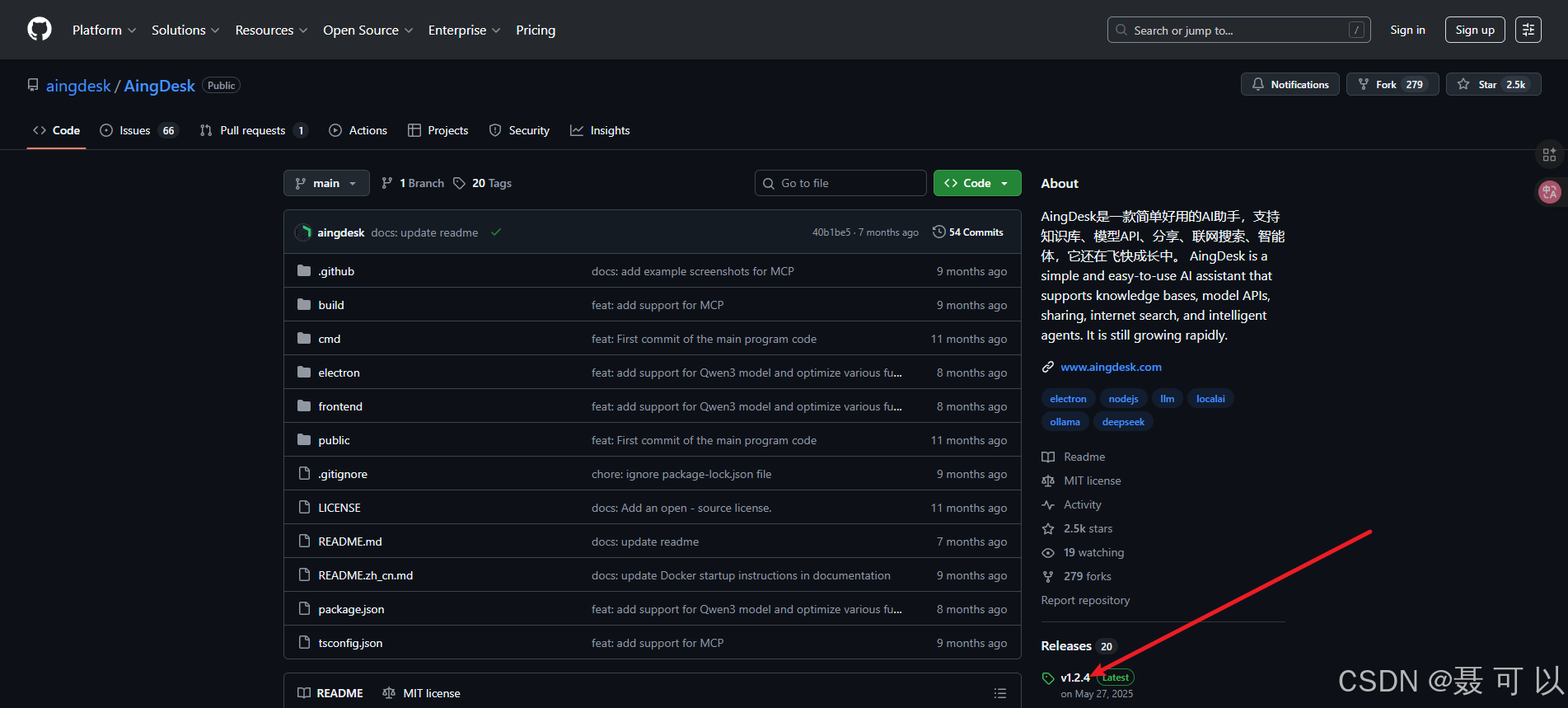Screen dimensions: 1568x708
Task: Click the green commit status checkmark
Action: [496, 232]
